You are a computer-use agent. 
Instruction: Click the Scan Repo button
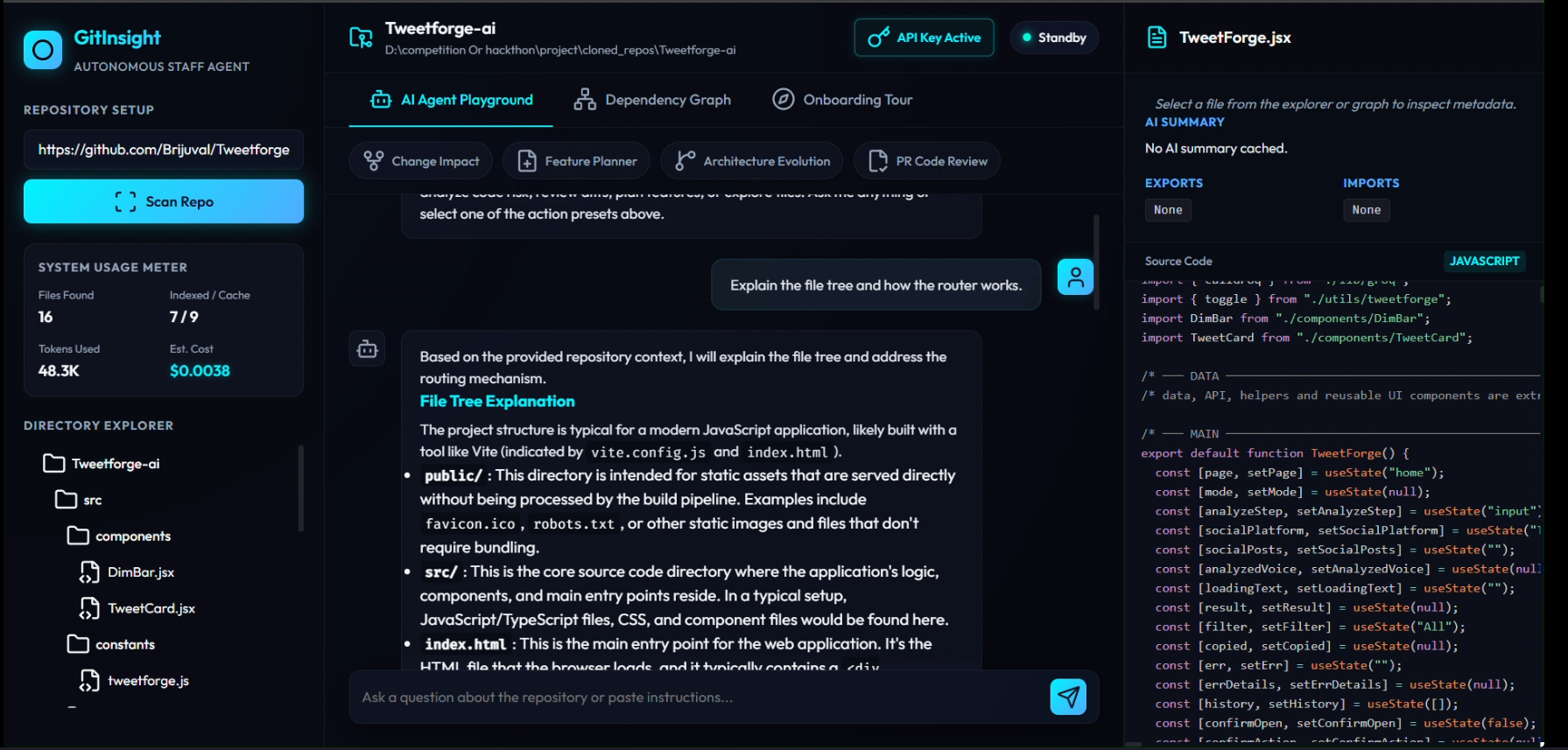[x=164, y=201]
